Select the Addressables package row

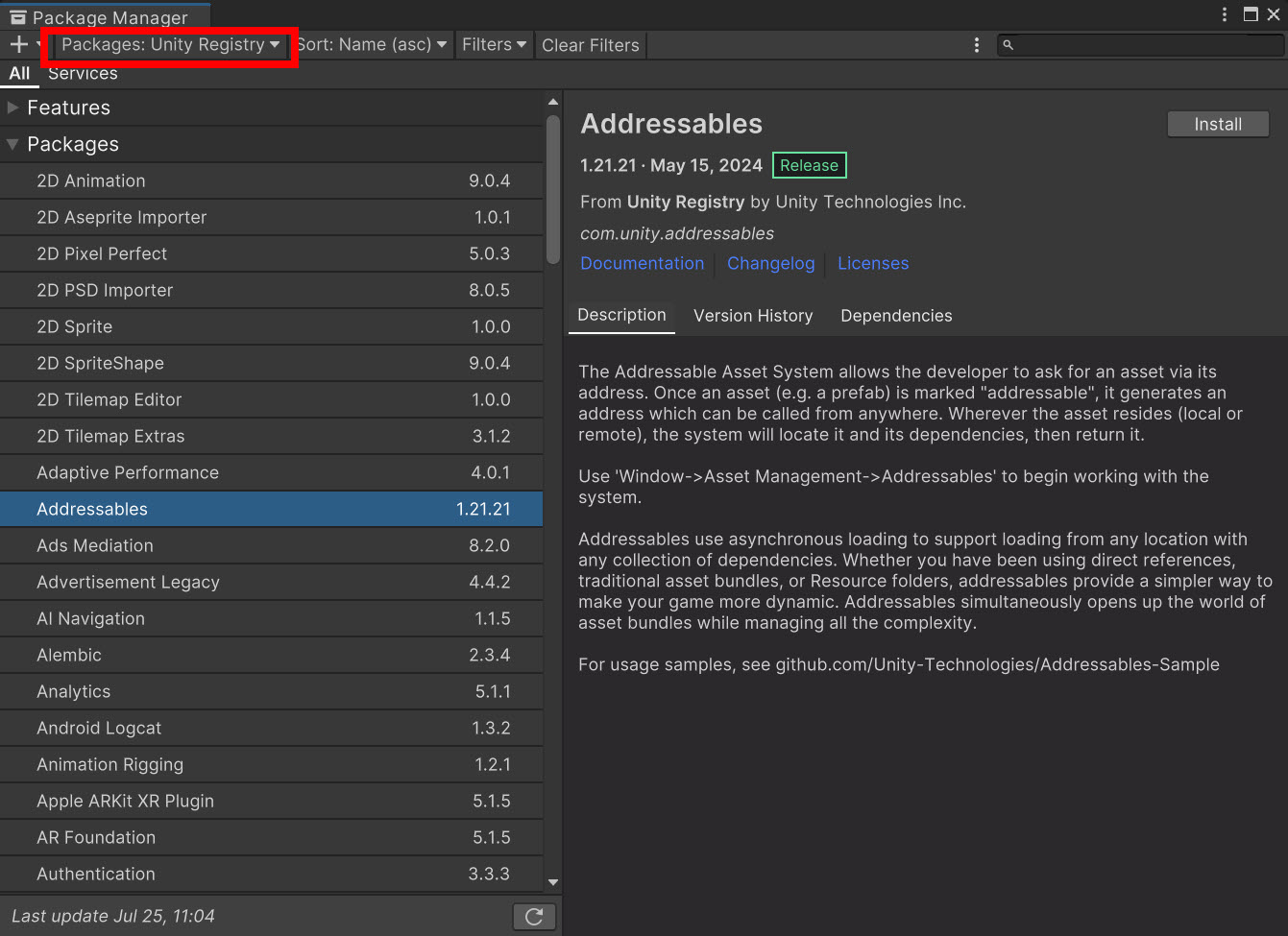point(272,509)
